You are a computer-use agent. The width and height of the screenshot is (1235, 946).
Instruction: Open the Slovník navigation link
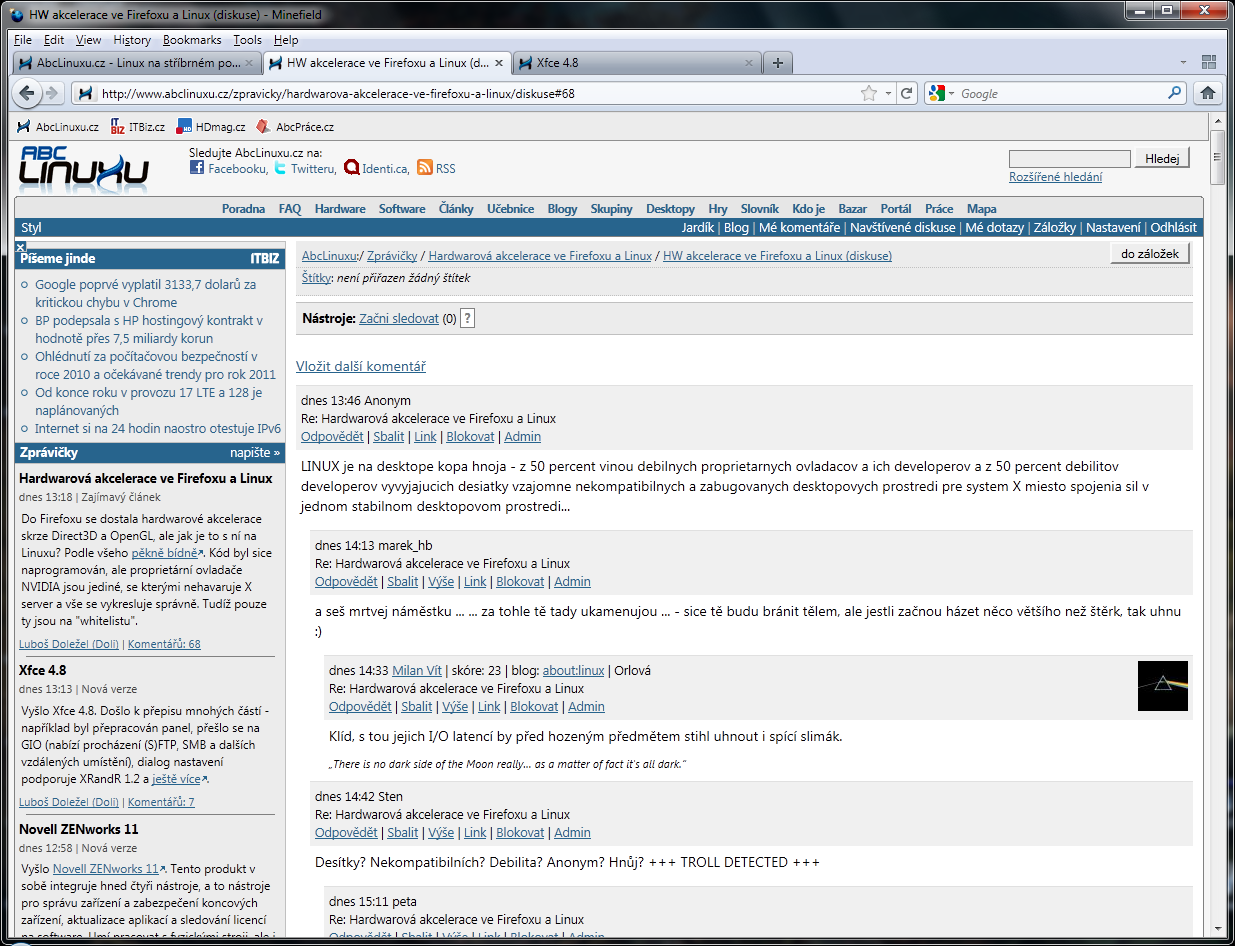760,209
